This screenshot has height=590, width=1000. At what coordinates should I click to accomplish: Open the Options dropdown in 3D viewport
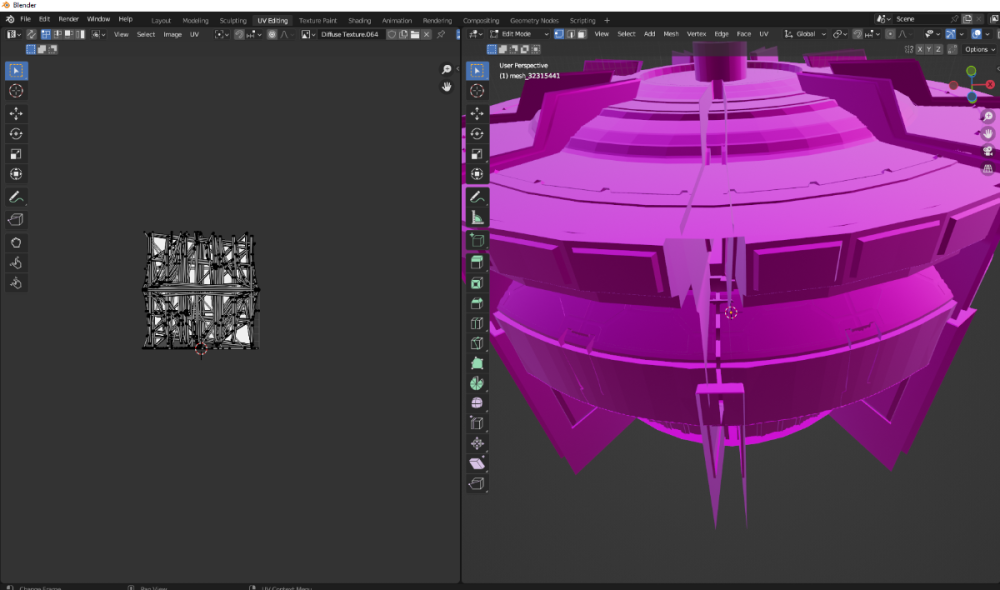pyautogui.click(x=979, y=49)
